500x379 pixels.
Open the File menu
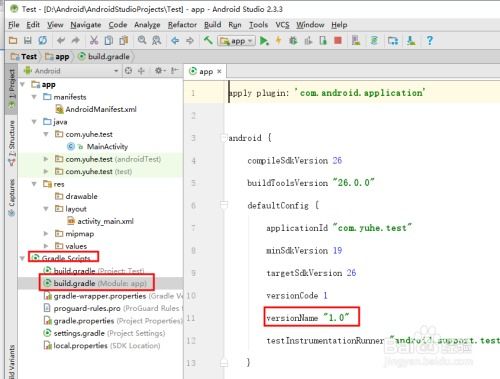pyautogui.click(x=14, y=25)
